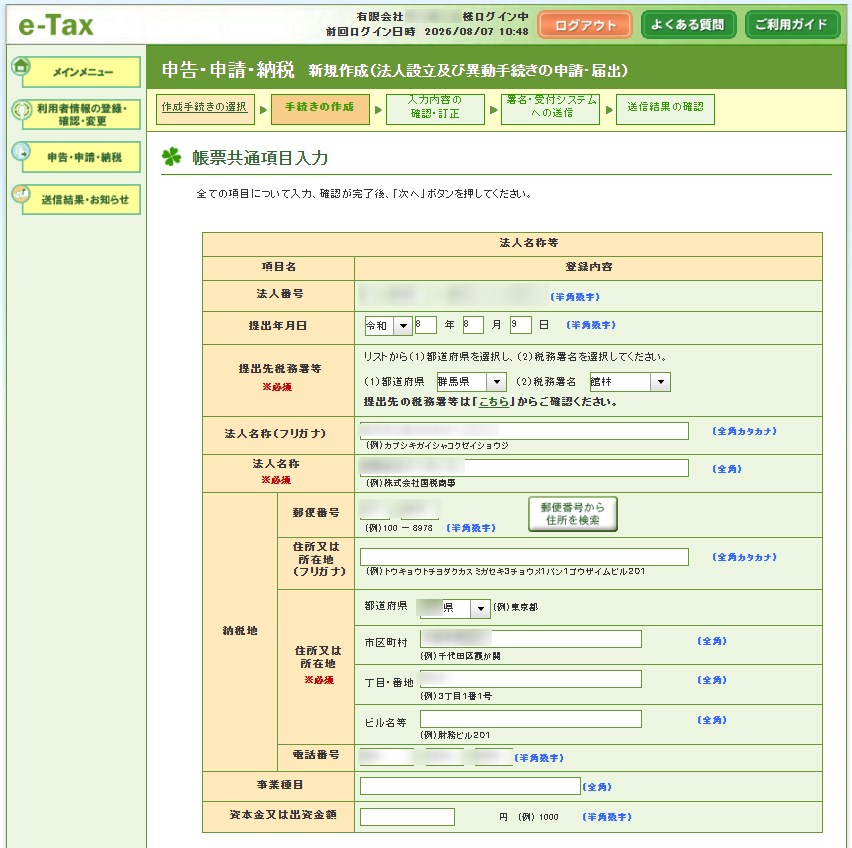Viewport: 852px width, 848px height.
Task: Click the 事業種目 input field
Action: (470, 786)
